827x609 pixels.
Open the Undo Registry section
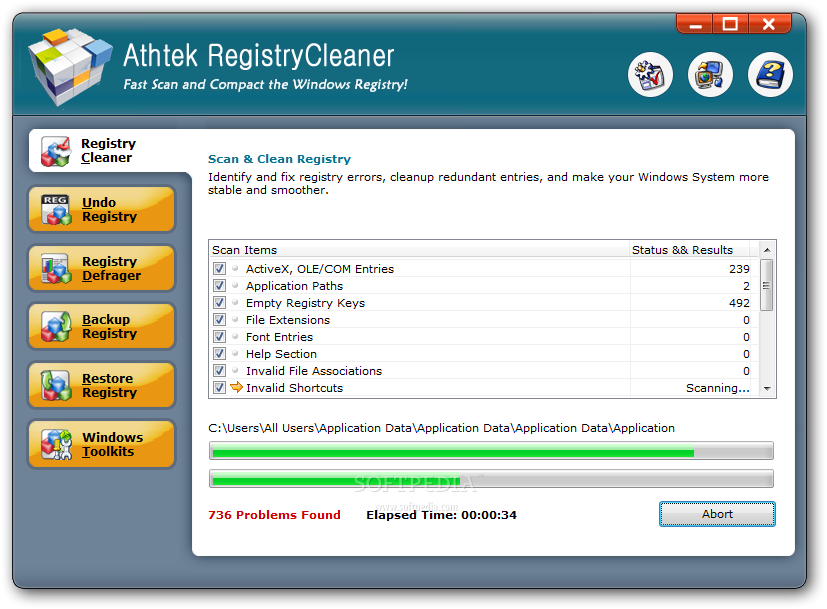pyautogui.click(x=101, y=209)
